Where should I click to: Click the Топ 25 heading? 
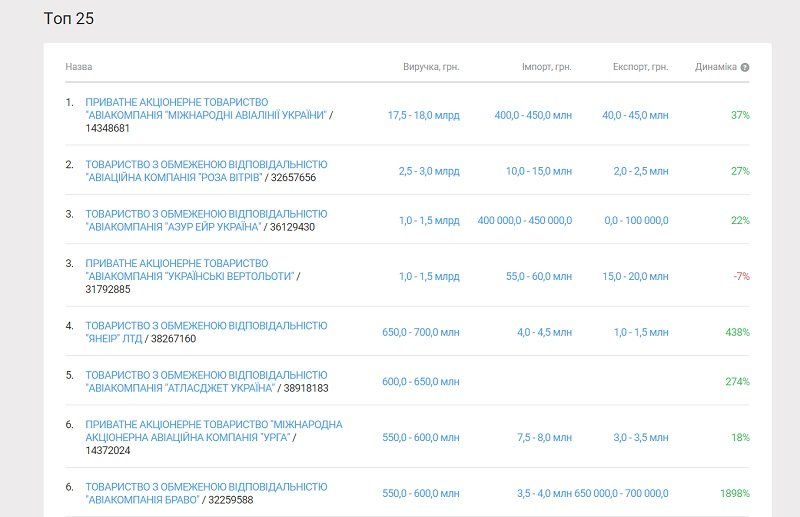[69, 18]
